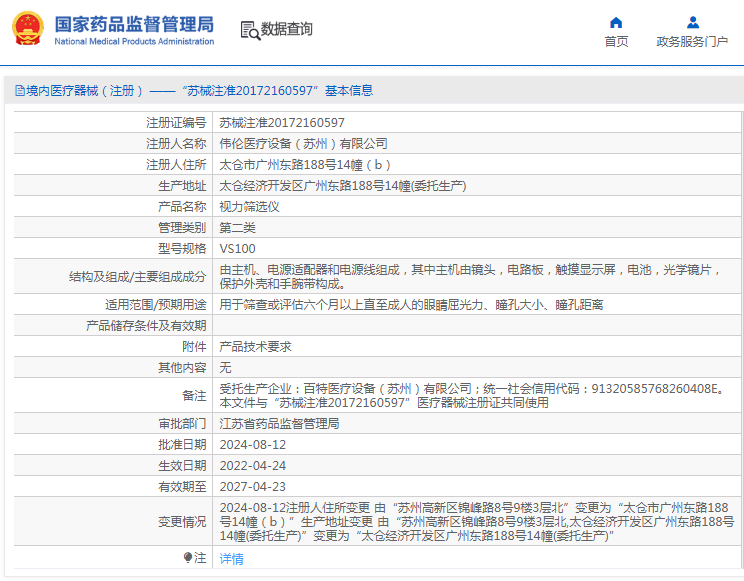Click the structure description starting 由主机
744x581 pixels.
tap(471, 277)
